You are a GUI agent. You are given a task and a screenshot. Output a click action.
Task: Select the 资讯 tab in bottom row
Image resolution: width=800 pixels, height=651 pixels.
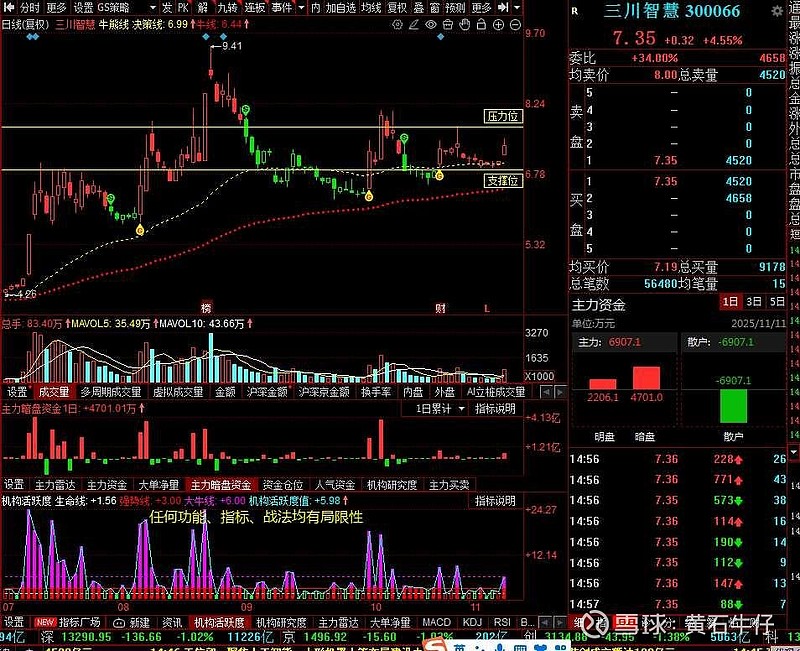point(172,622)
